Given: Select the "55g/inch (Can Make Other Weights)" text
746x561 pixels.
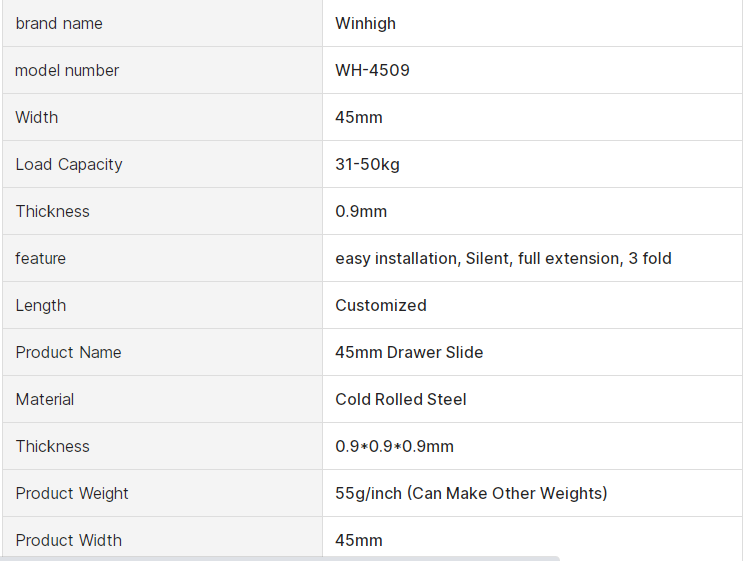Looking at the screenshot, I should pyautogui.click(x=471, y=493).
